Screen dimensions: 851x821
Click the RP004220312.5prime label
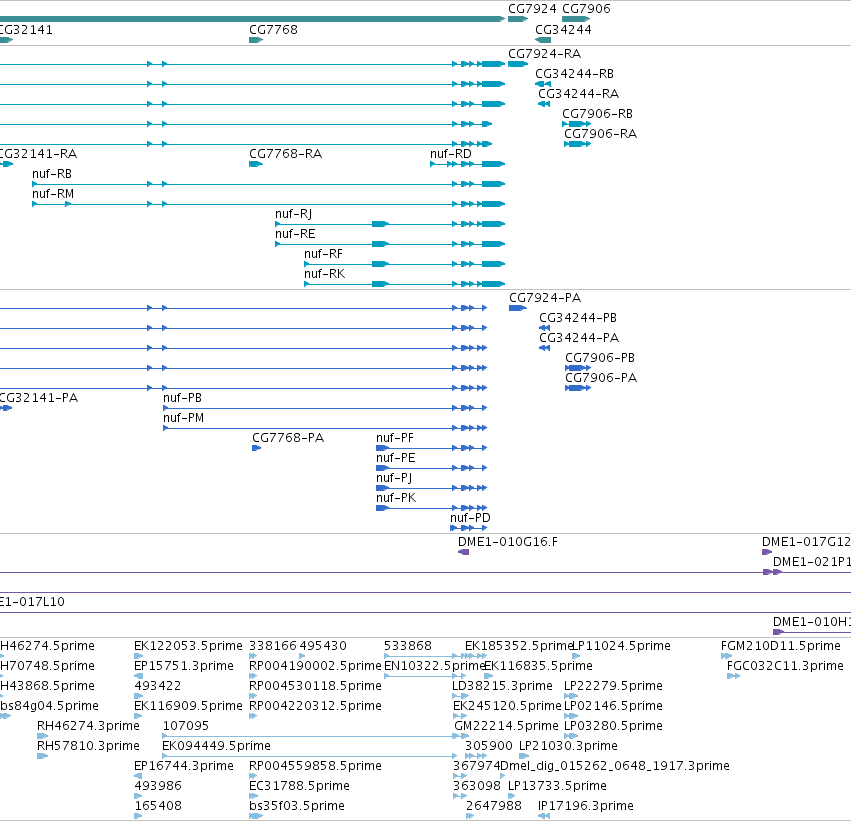(315, 706)
